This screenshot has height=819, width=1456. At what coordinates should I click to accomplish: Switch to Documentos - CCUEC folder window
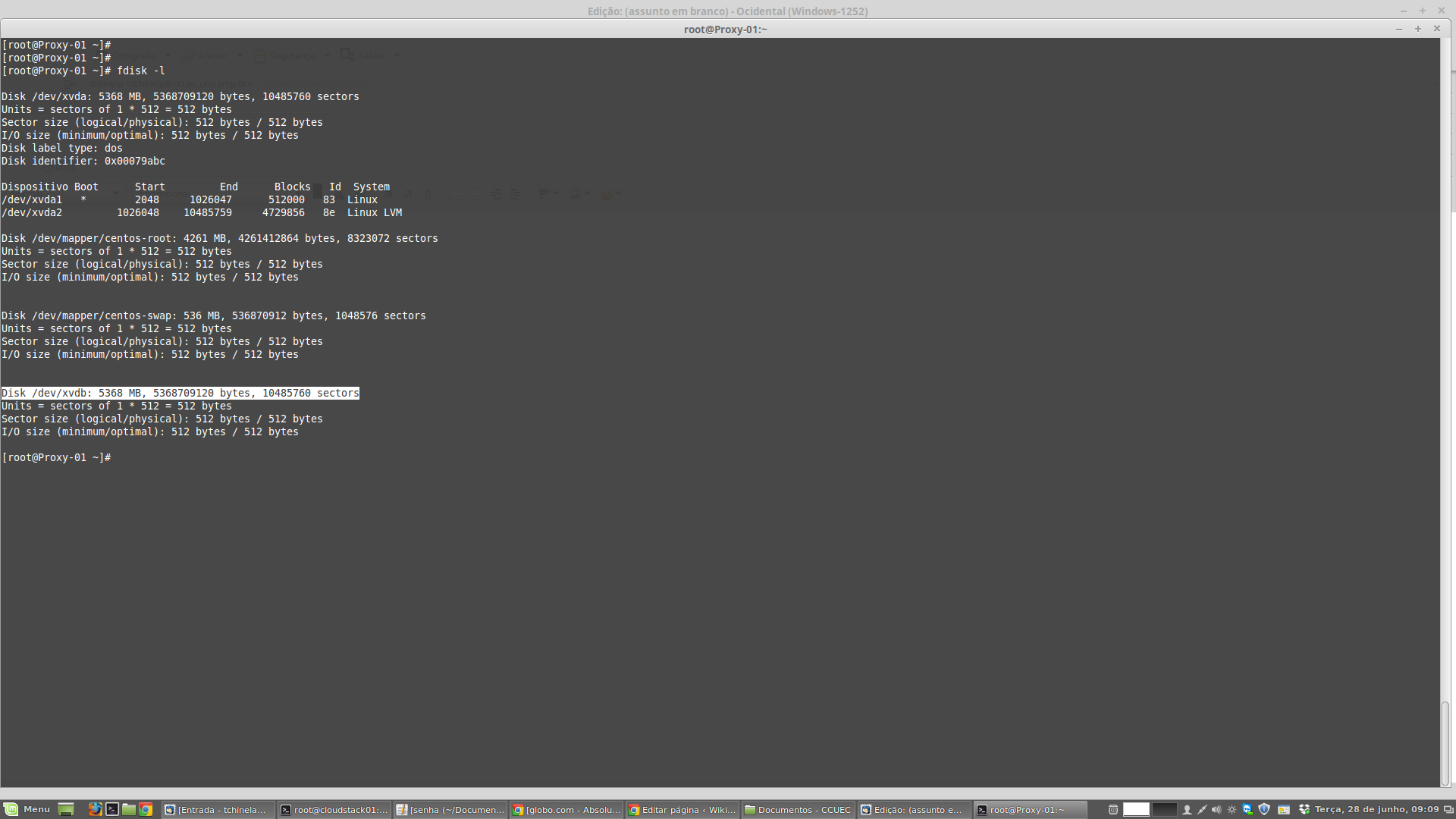click(799, 809)
